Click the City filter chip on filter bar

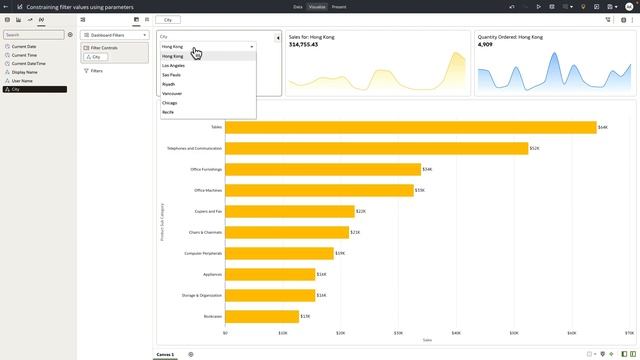pyautogui.click(x=168, y=20)
